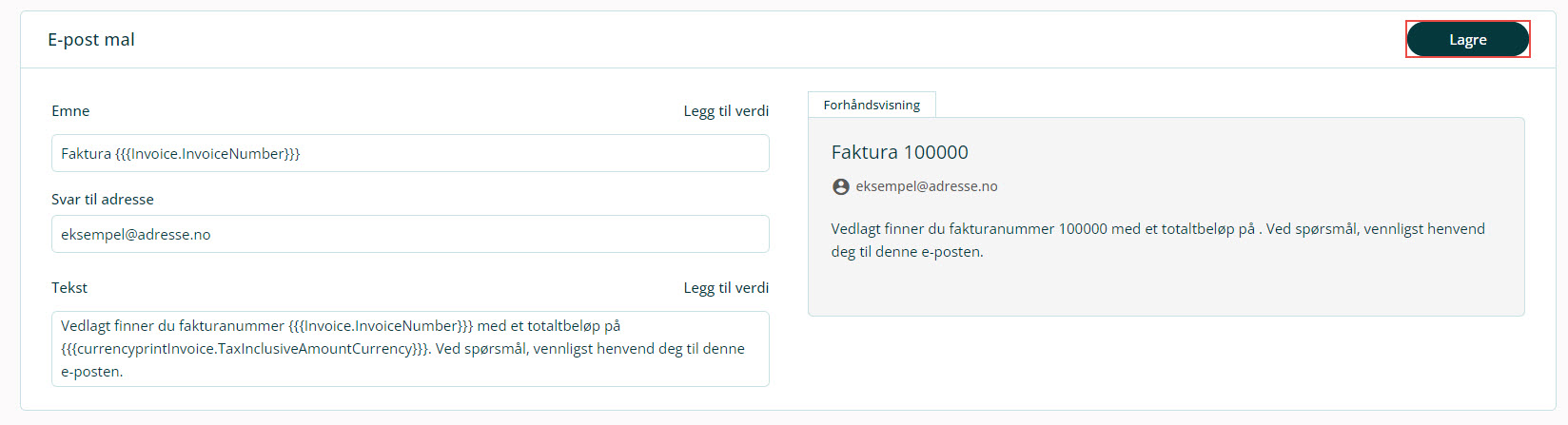Click the Svar til adresse label

(103, 200)
